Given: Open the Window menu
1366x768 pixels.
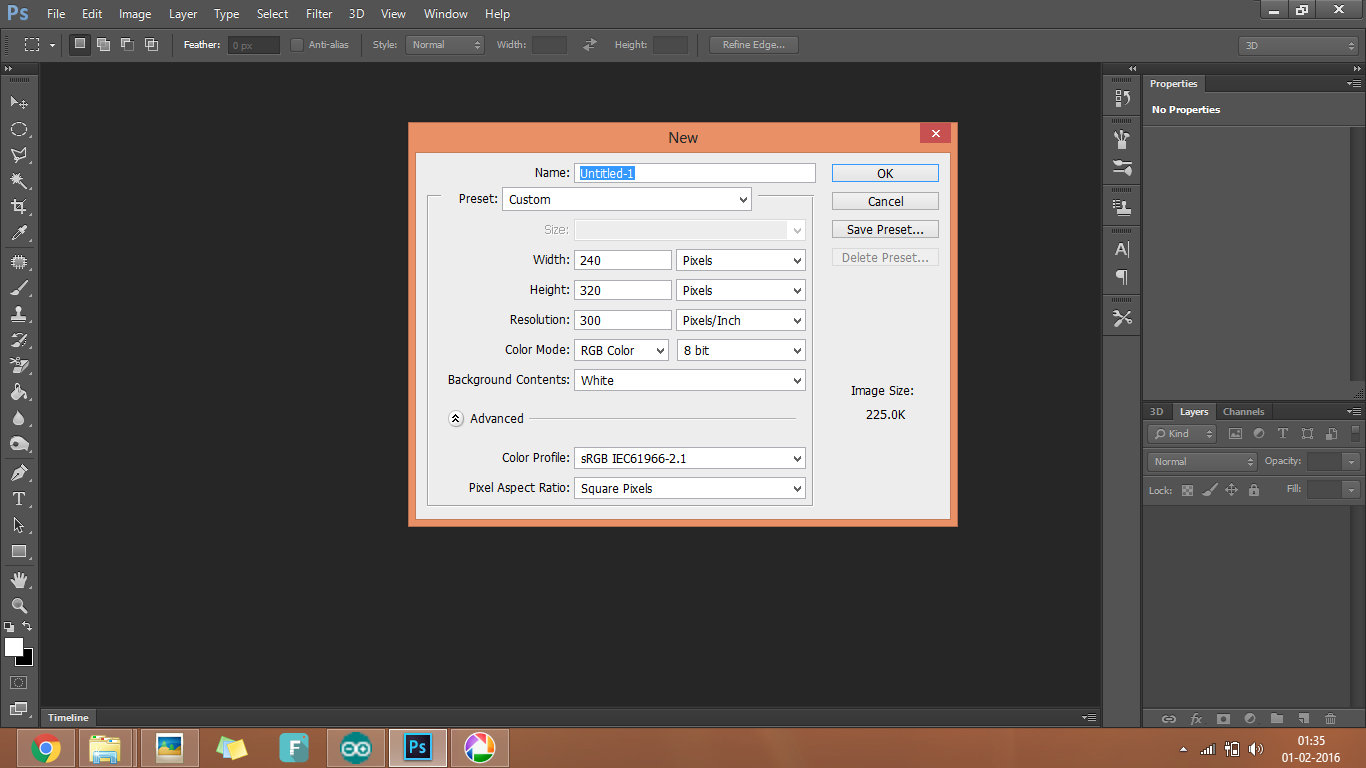Looking at the screenshot, I should coord(445,14).
